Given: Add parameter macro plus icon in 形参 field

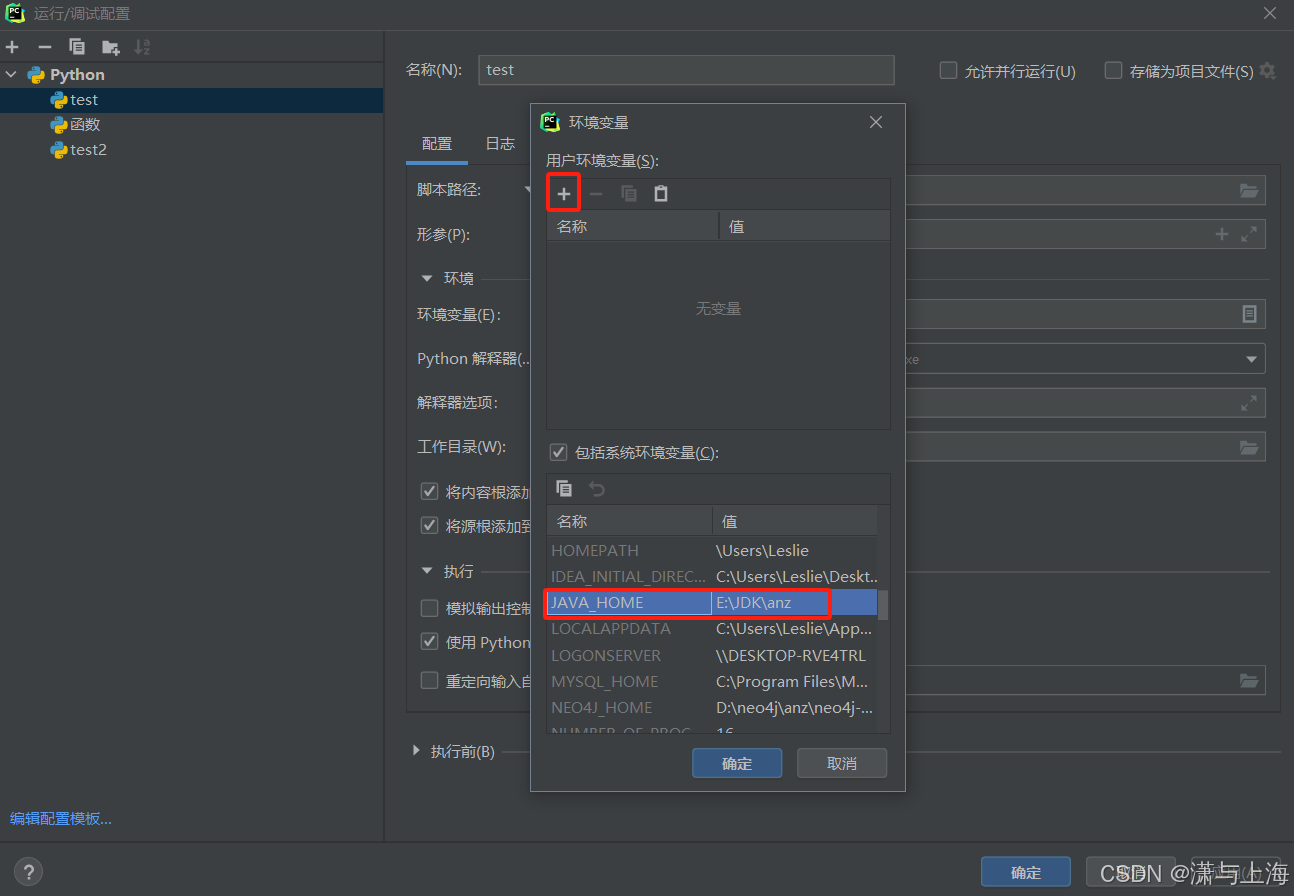Looking at the screenshot, I should 1222,234.
